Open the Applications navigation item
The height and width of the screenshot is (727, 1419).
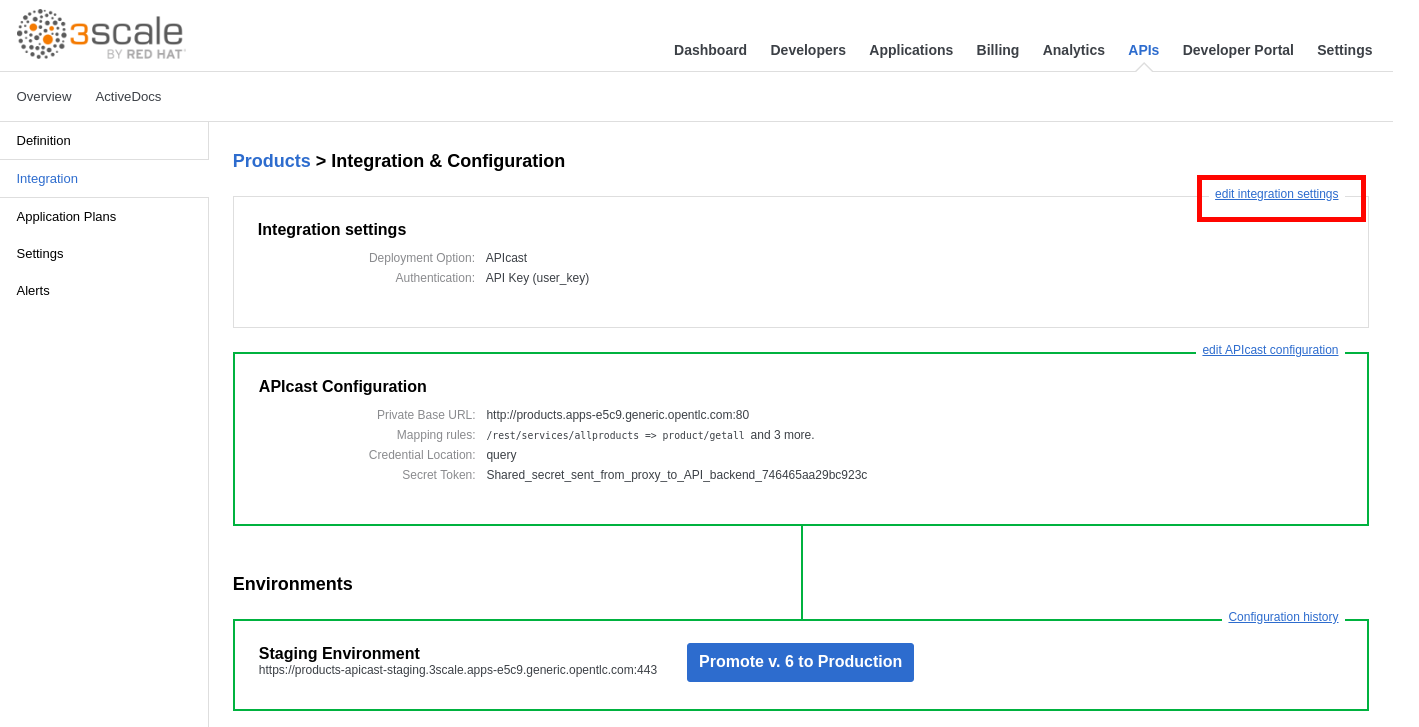911,50
